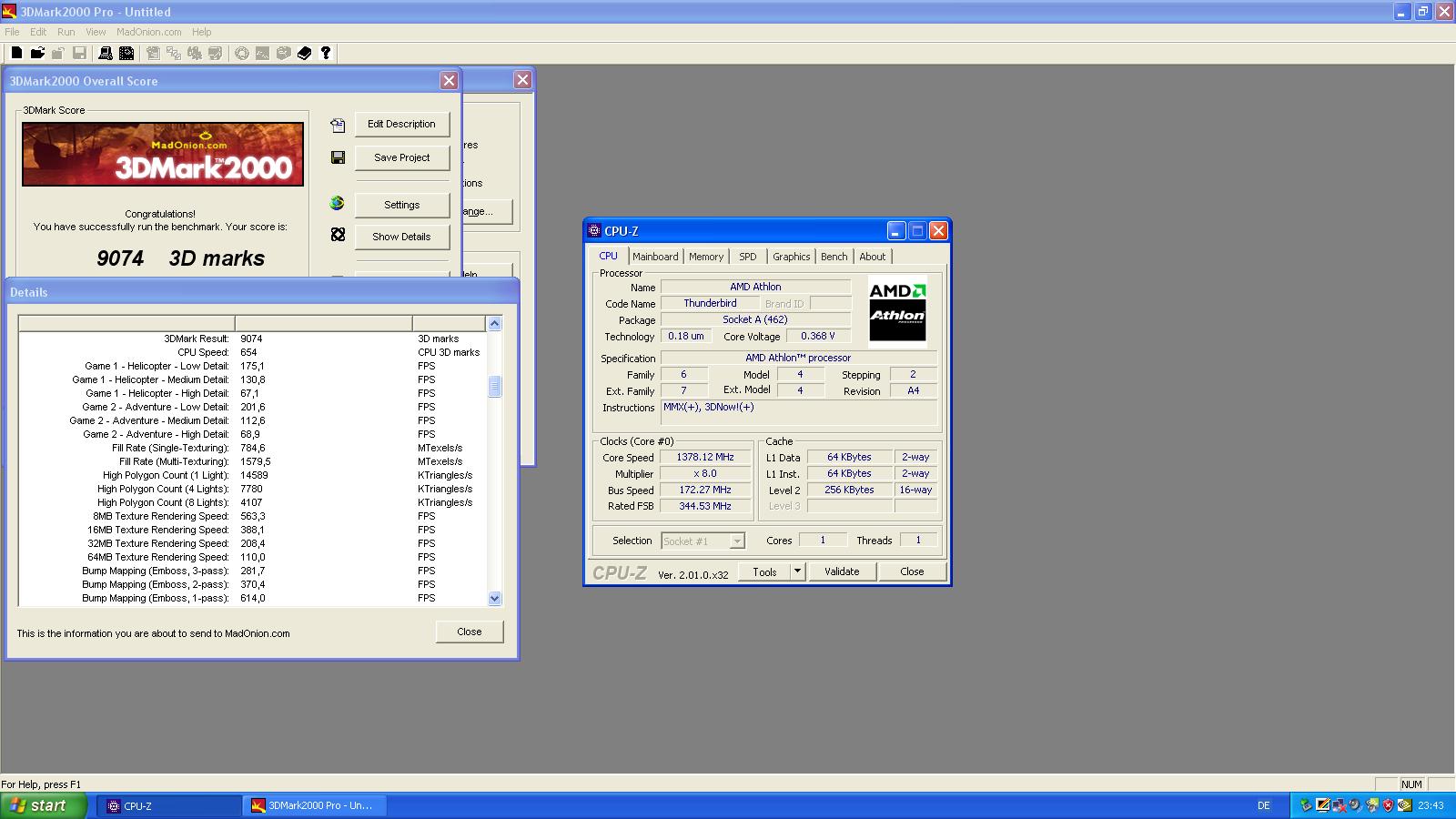Switch to the Mainboard tab in CPU-Z
The image size is (1456, 819).
point(655,257)
